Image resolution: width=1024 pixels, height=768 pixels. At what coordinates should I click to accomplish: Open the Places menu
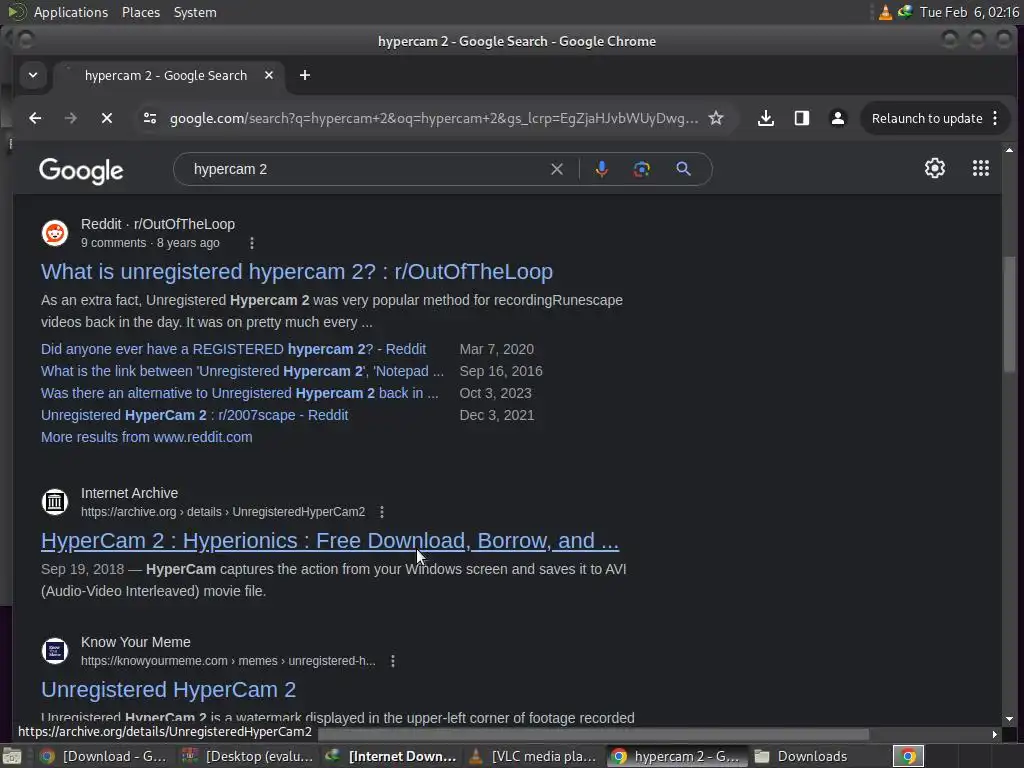point(140,12)
